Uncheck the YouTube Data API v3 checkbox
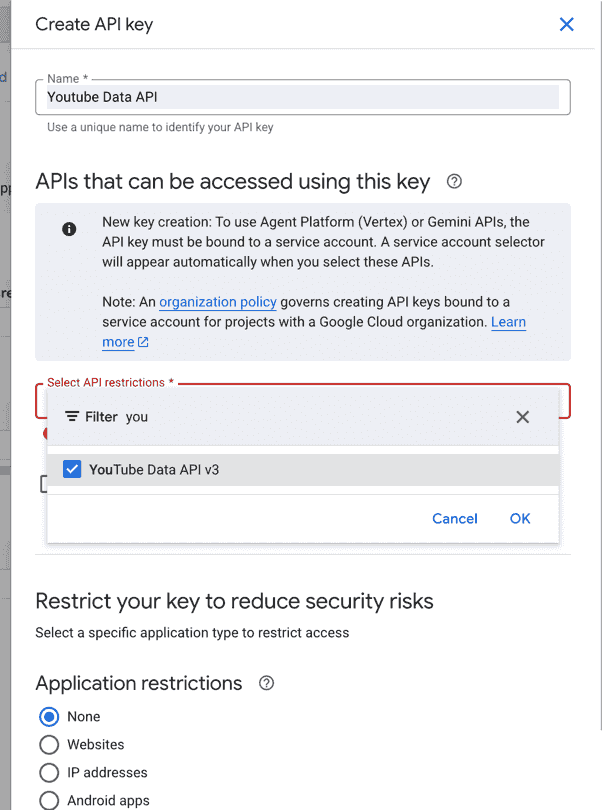The image size is (602, 810). [x=72, y=470]
